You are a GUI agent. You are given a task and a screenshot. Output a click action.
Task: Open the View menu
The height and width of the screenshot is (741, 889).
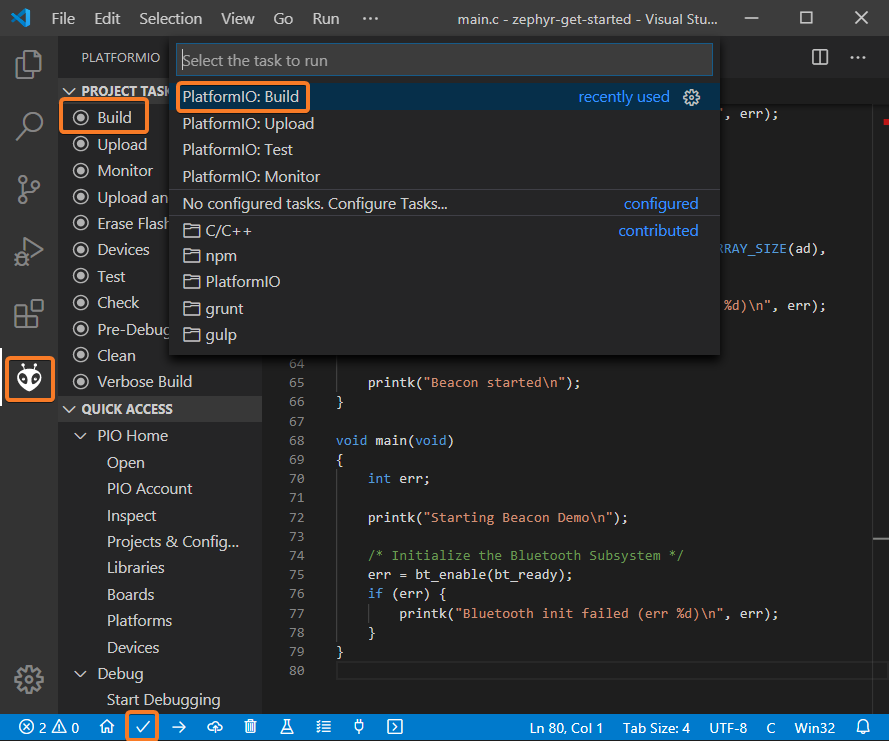pos(238,19)
